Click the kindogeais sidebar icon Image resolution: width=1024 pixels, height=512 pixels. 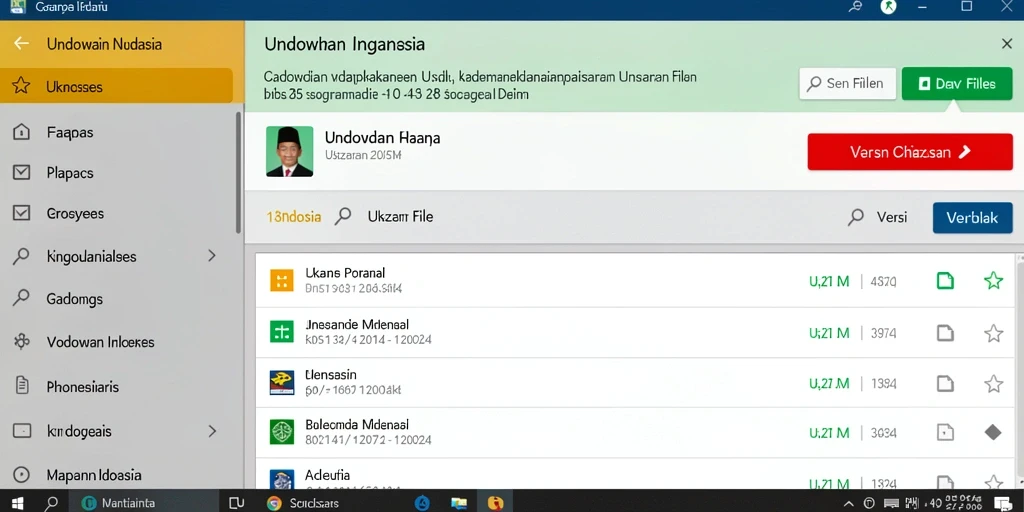[22, 431]
